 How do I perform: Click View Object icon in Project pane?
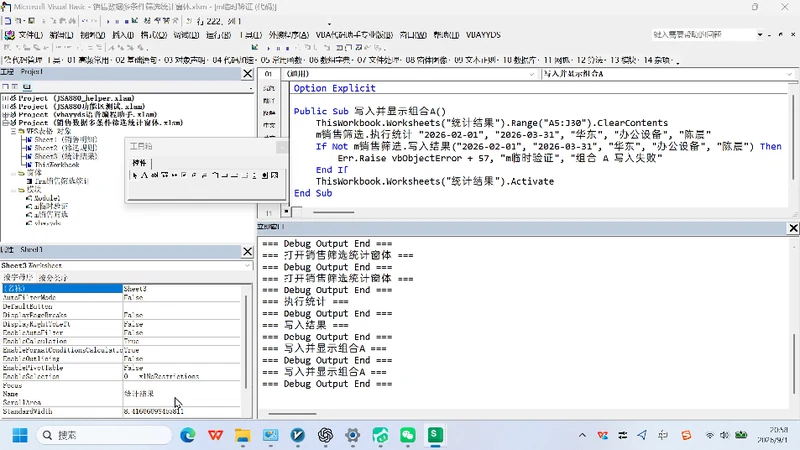[15, 87]
